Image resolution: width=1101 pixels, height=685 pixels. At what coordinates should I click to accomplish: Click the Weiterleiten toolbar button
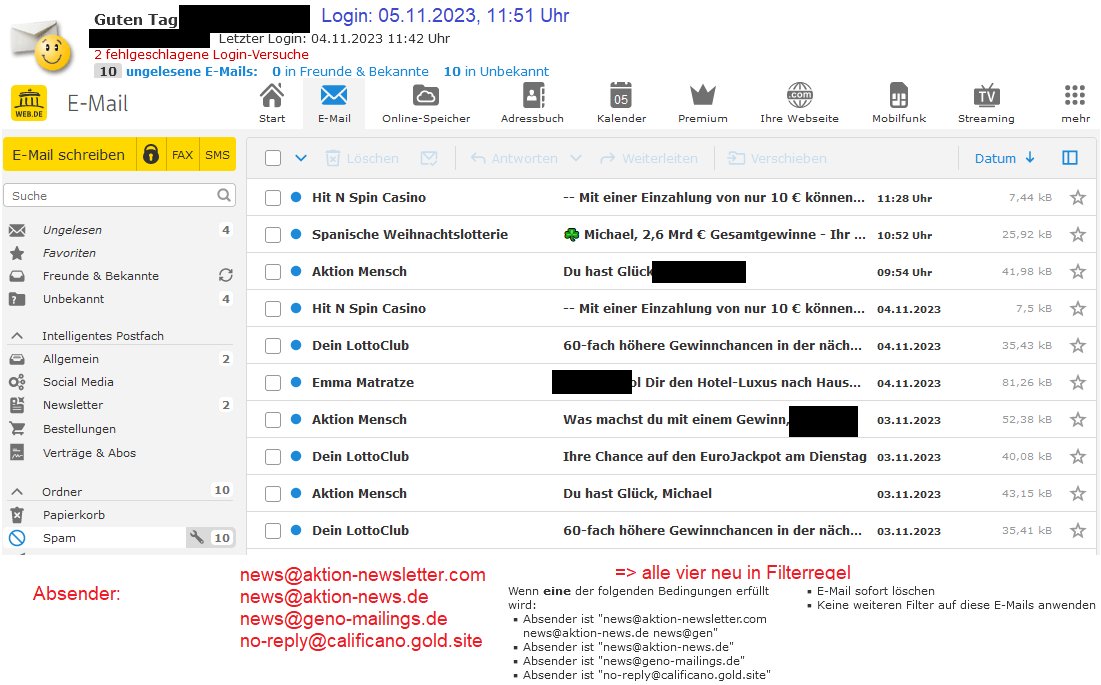tap(649, 159)
